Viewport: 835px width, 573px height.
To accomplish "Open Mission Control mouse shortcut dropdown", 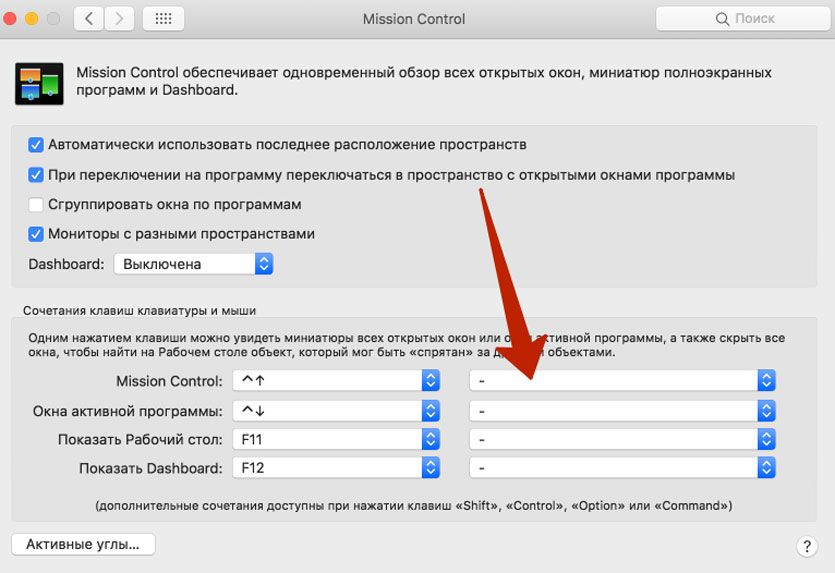I will [x=622, y=381].
